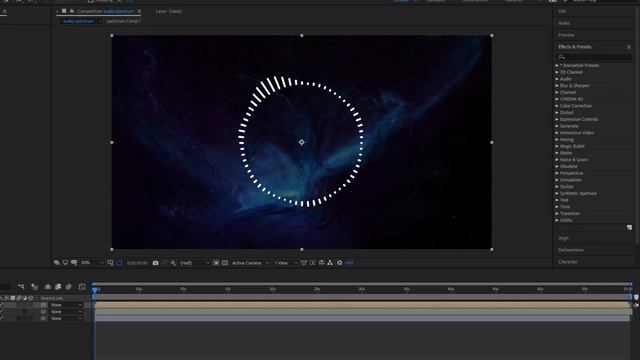Open the Resolution dropdown showing Half
The width and height of the screenshot is (640, 360).
[195, 263]
